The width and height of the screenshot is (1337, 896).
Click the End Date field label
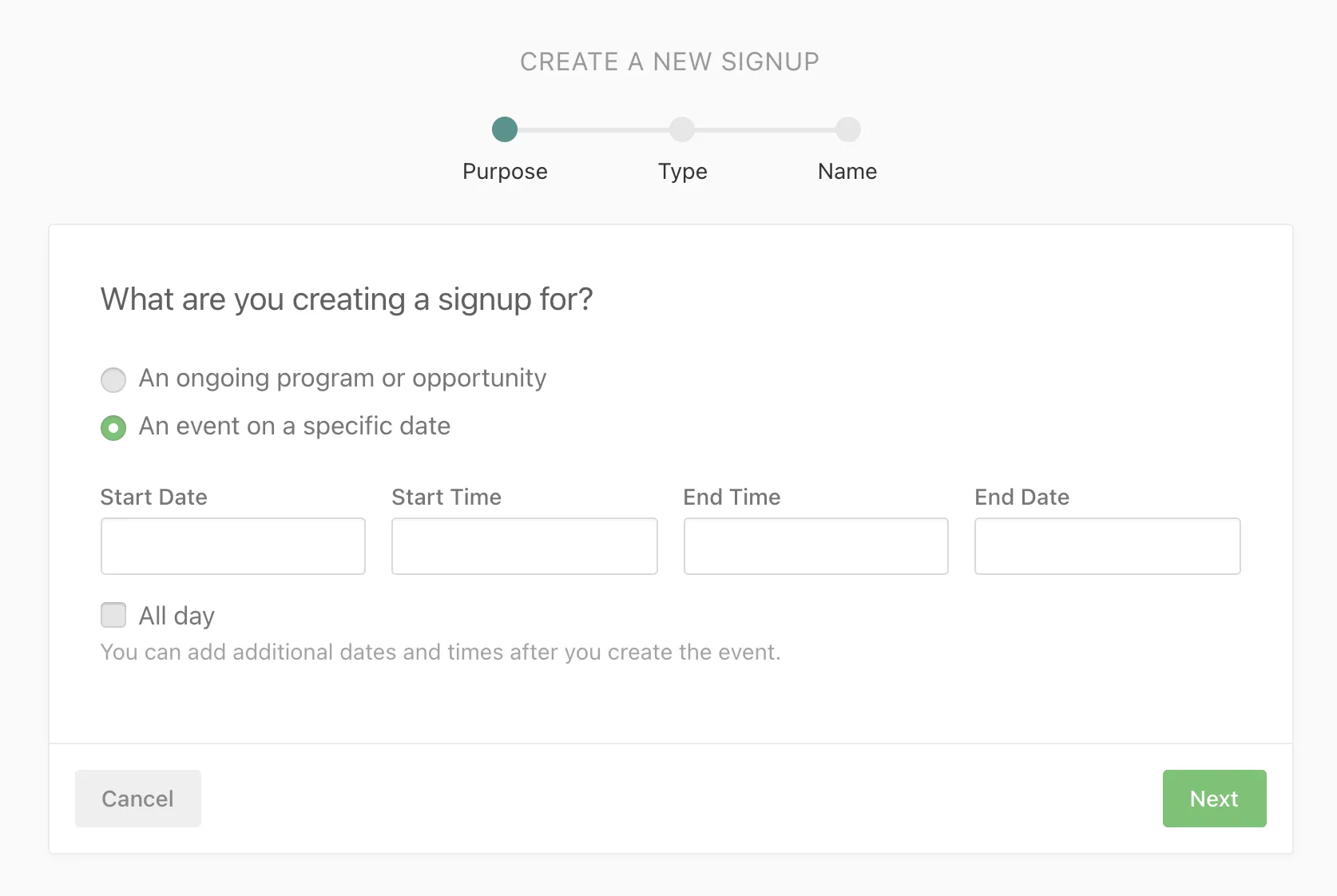[1022, 498]
